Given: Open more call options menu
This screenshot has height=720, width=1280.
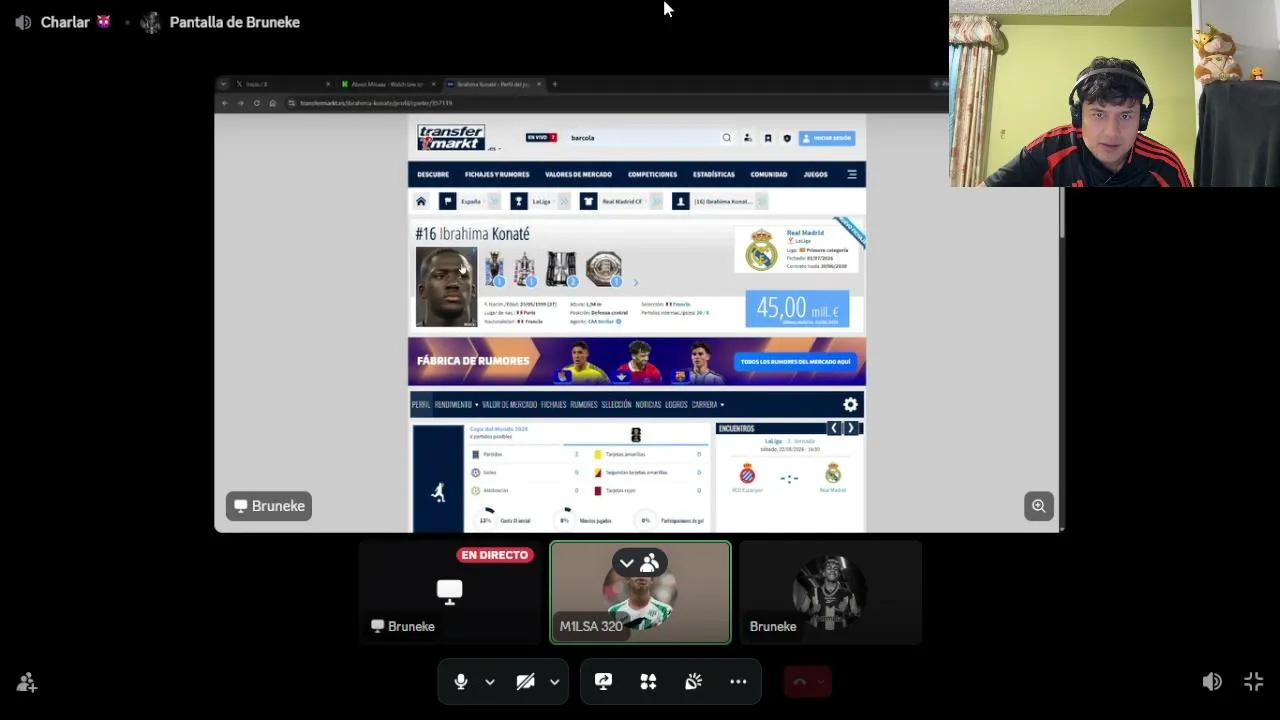Looking at the screenshot, I should pyautogui.click(x=738, y=682).
